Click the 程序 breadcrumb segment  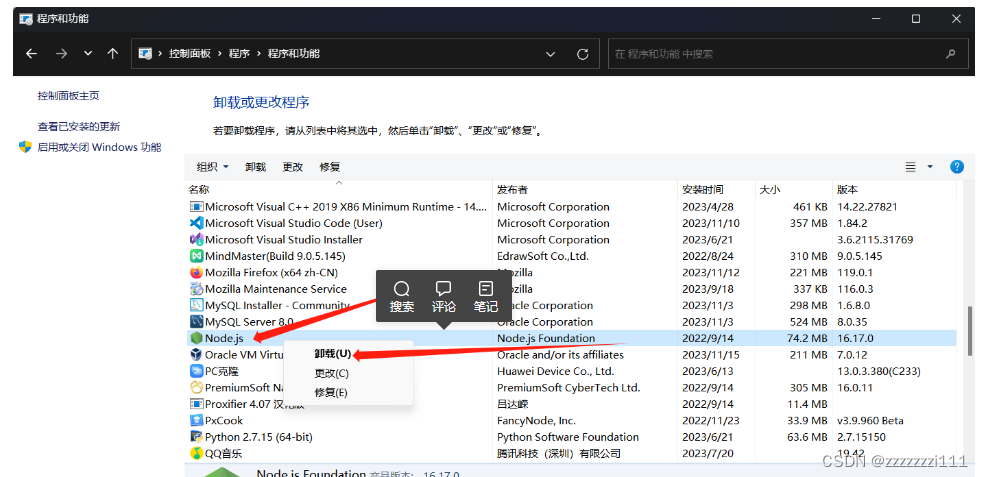[x=239, y=54]
